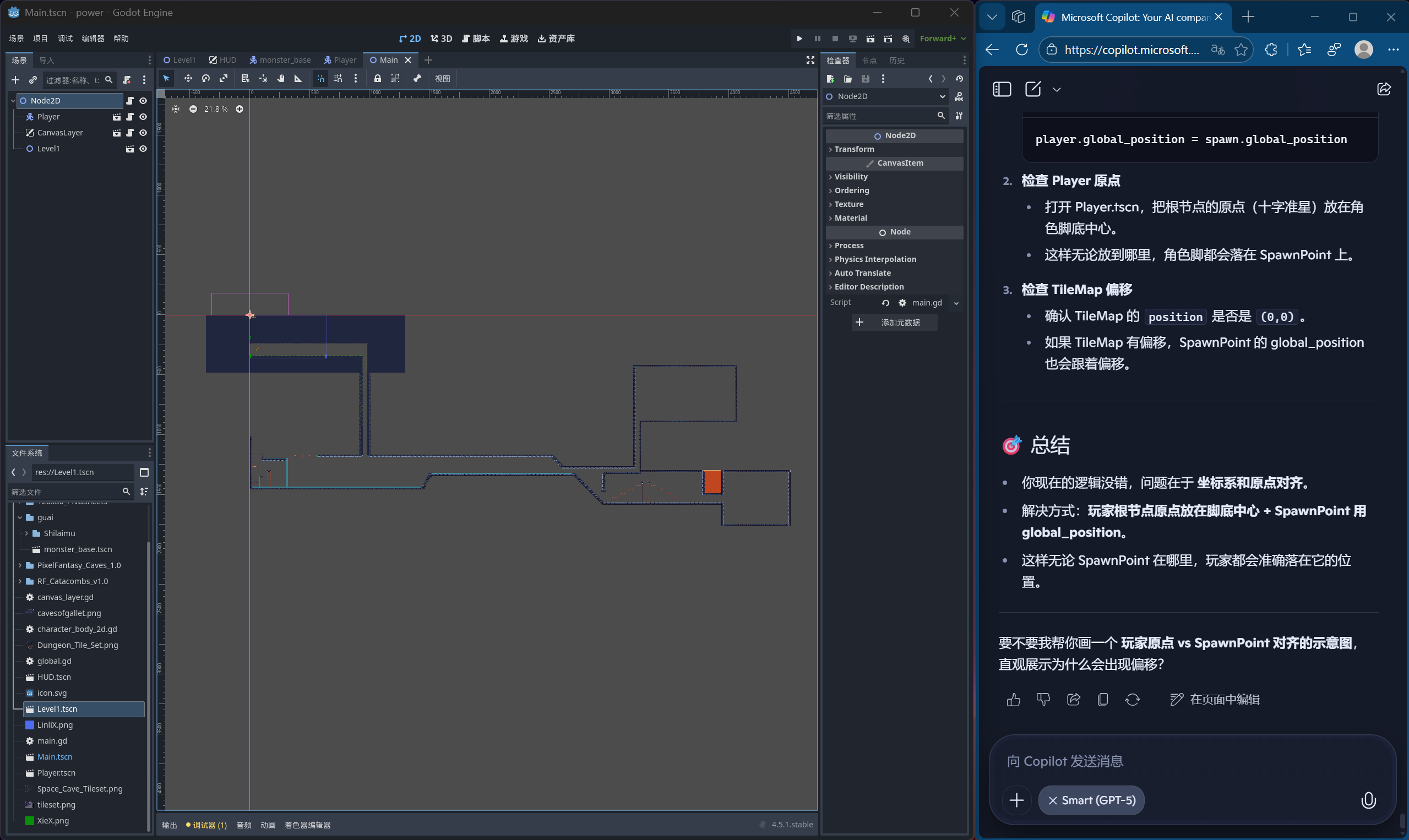
Task: Open the Forward+ renderer dropdown
Action: (x=943, y=39)
